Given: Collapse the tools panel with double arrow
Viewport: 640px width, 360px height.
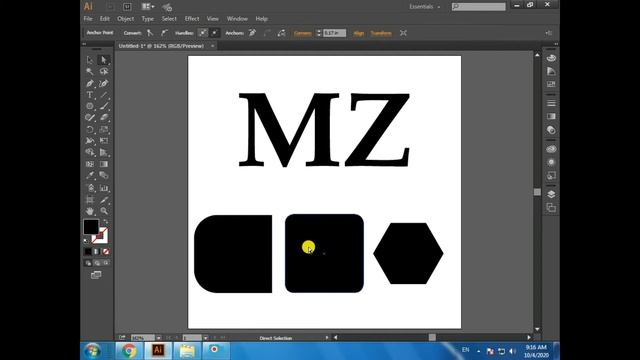Looking at the screenshot, I should point(84,44).
